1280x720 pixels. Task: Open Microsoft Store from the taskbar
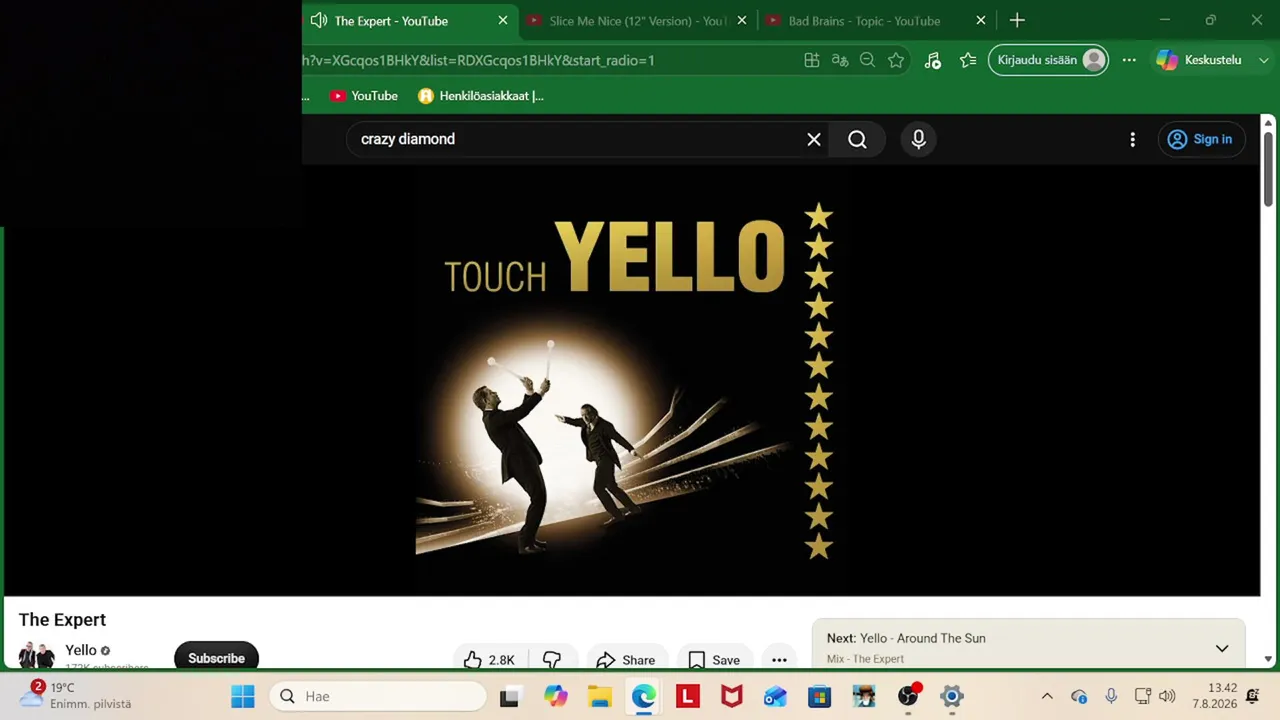tap(819, 696)
